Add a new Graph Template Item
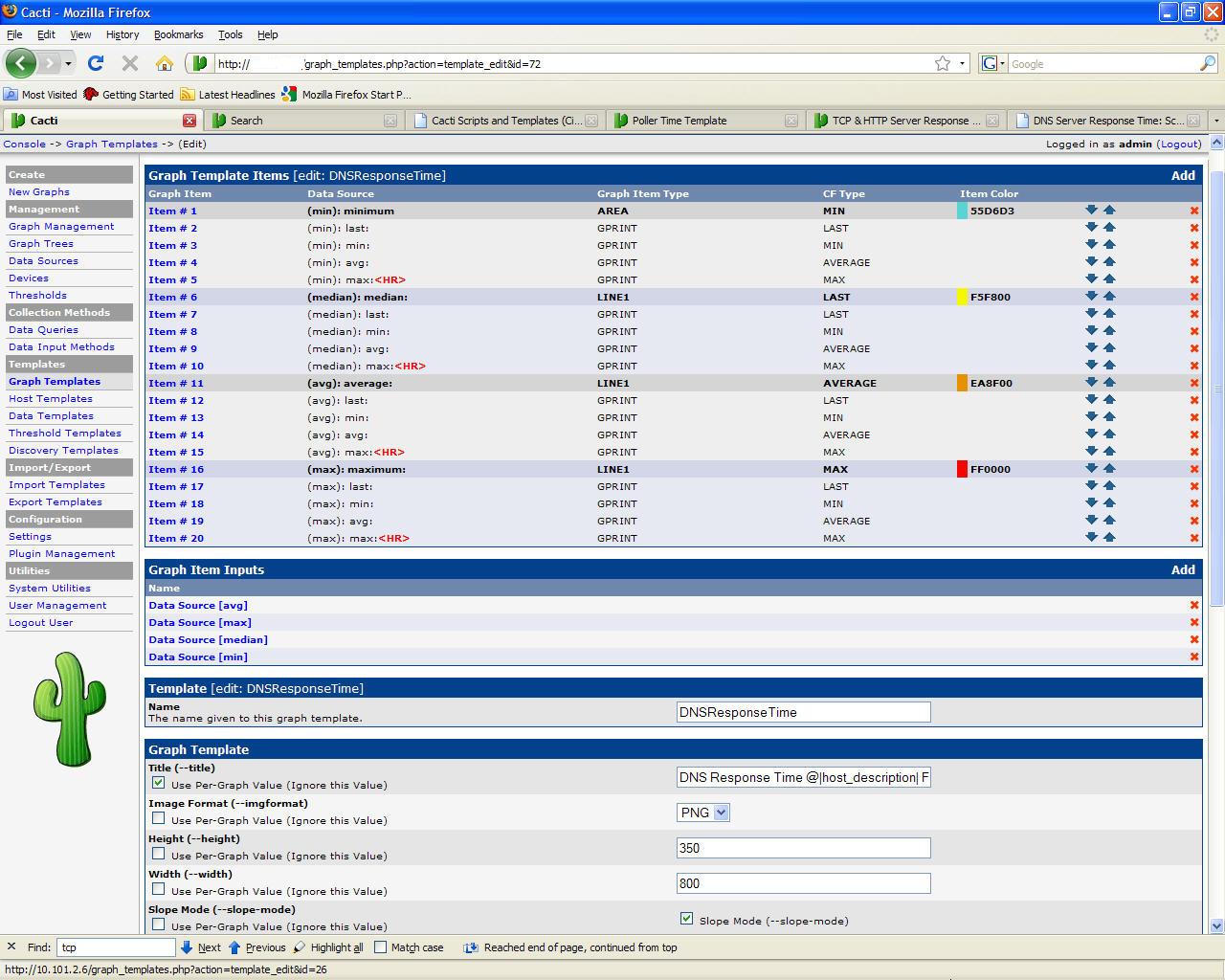Viewport: 1225px width, 980px height. 1183,175
